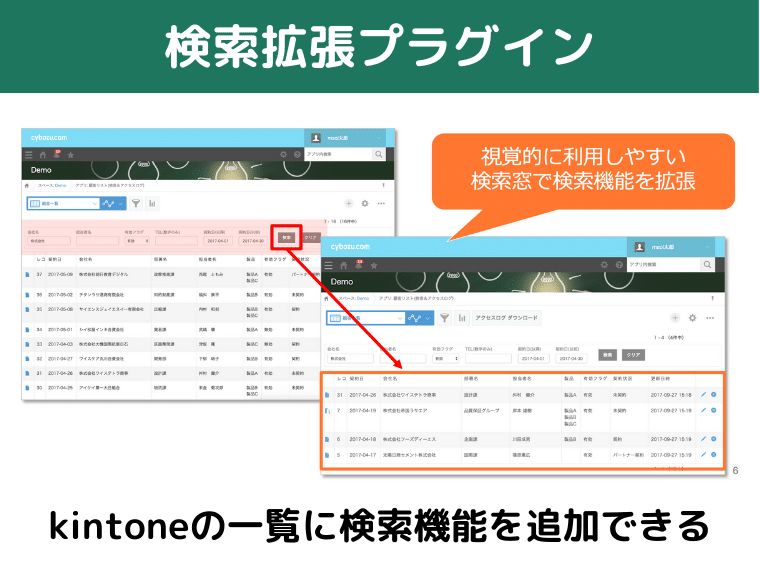Image resolution: width=760 pixels, height=570 pixels.
Task: Open app settings gear in left window toolbar
Action: [x=365, y=204]
